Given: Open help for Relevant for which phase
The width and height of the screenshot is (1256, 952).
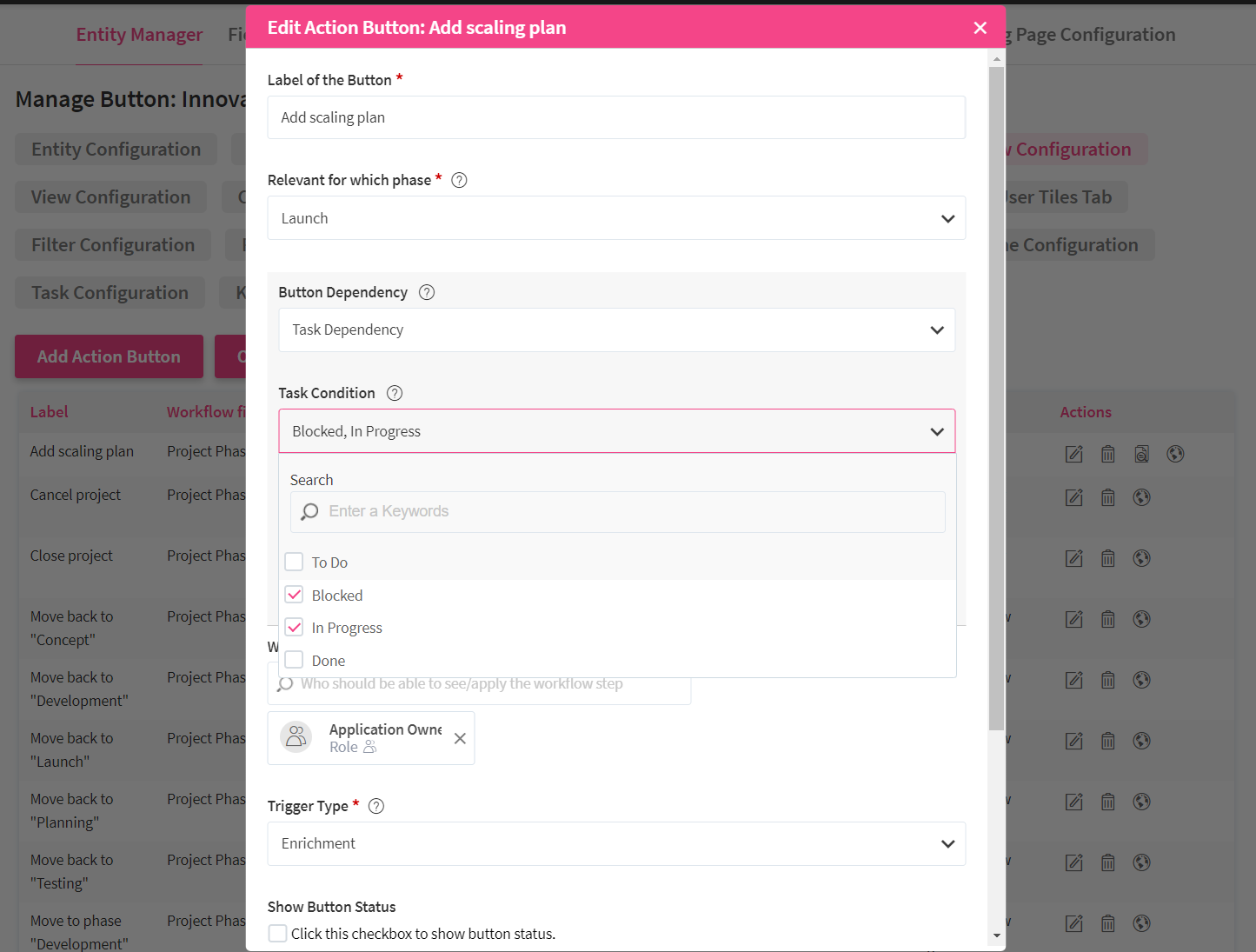Looking at the screenshot, I should tap(460, 180).
